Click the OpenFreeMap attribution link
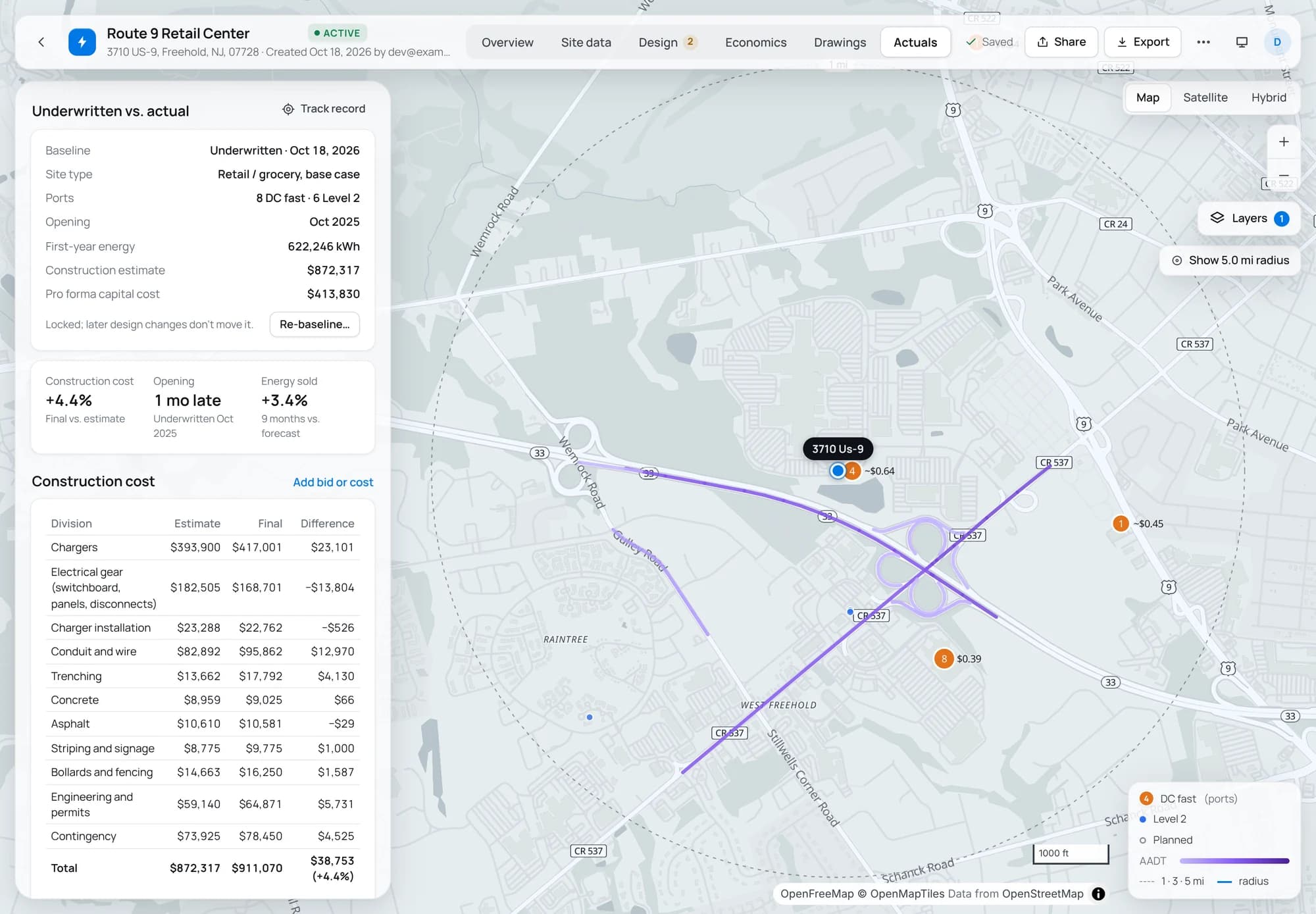 click(x=817, y=894)
